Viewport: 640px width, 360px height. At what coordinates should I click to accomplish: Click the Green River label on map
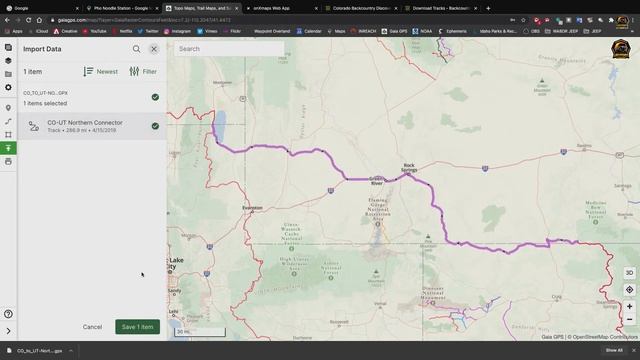[376, 181]
